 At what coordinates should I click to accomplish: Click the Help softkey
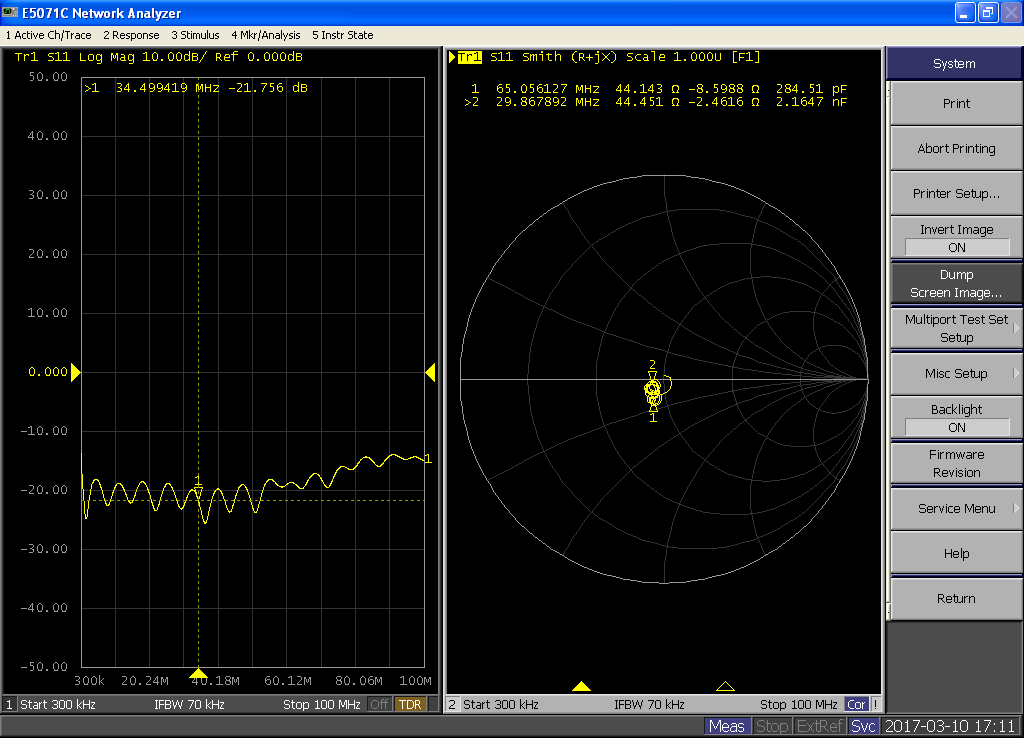pos(956,554)
